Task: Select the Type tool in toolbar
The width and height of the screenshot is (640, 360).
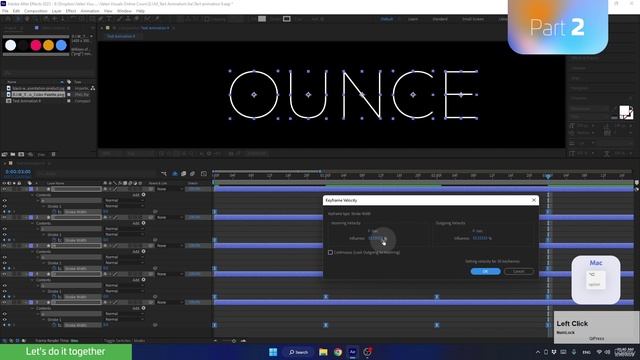Action: [110, 19]
